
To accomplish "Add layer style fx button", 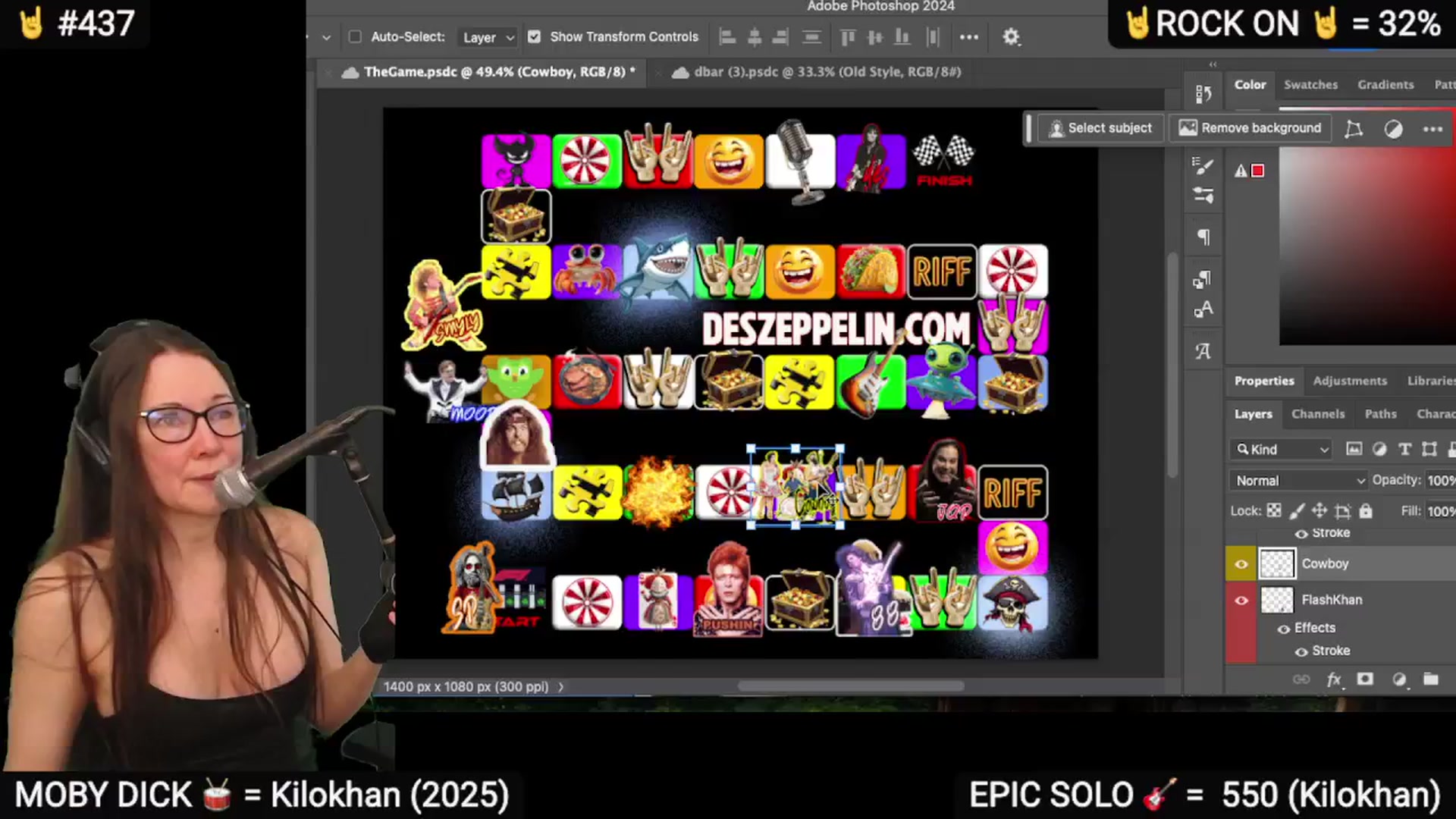I will (x=1335, y=679).
